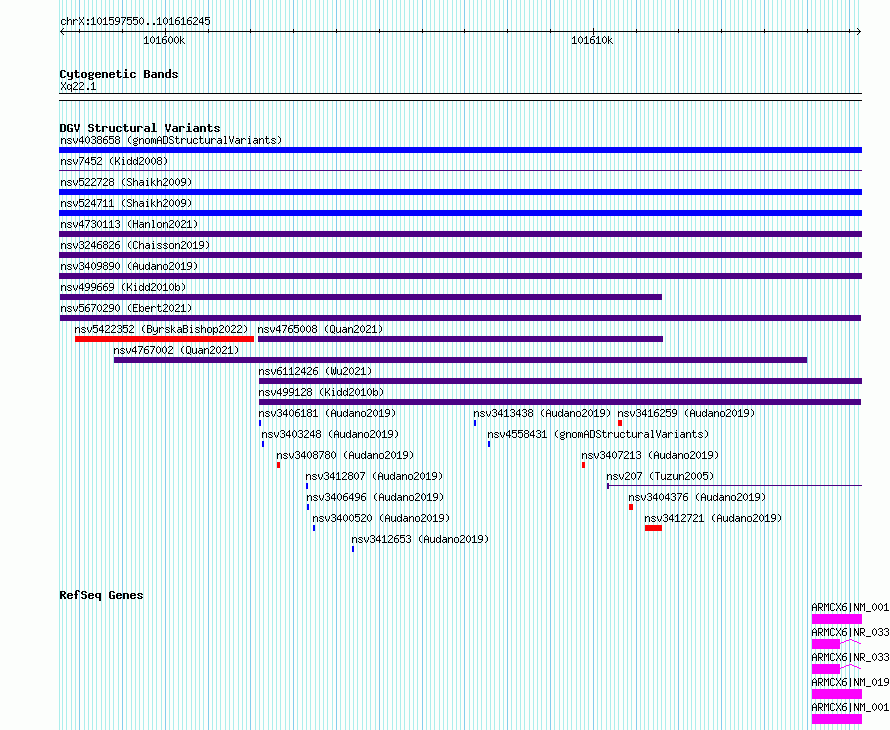
Task: Open nsv4558431 gnomADStructuralVariants label
Action: (598, 434)
